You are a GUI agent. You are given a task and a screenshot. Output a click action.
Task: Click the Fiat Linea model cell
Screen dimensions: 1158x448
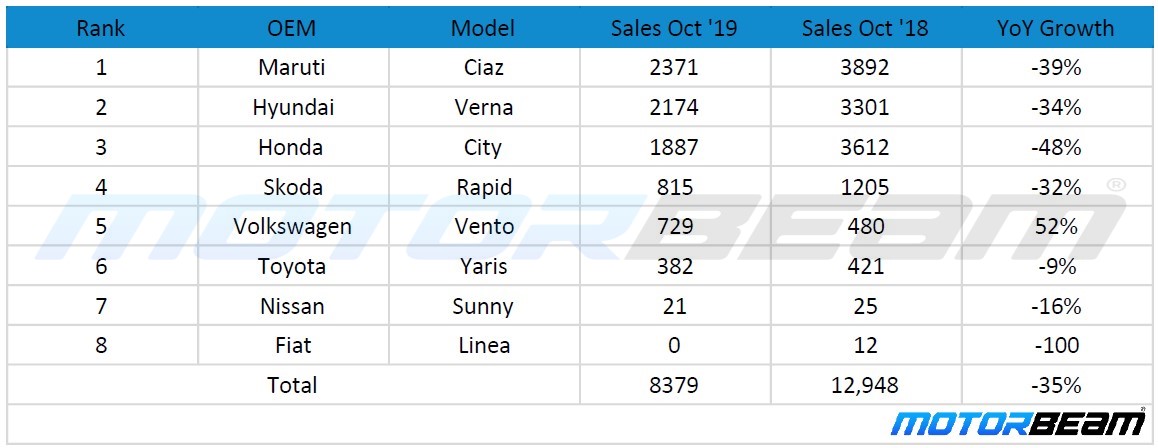pos(483,346)
